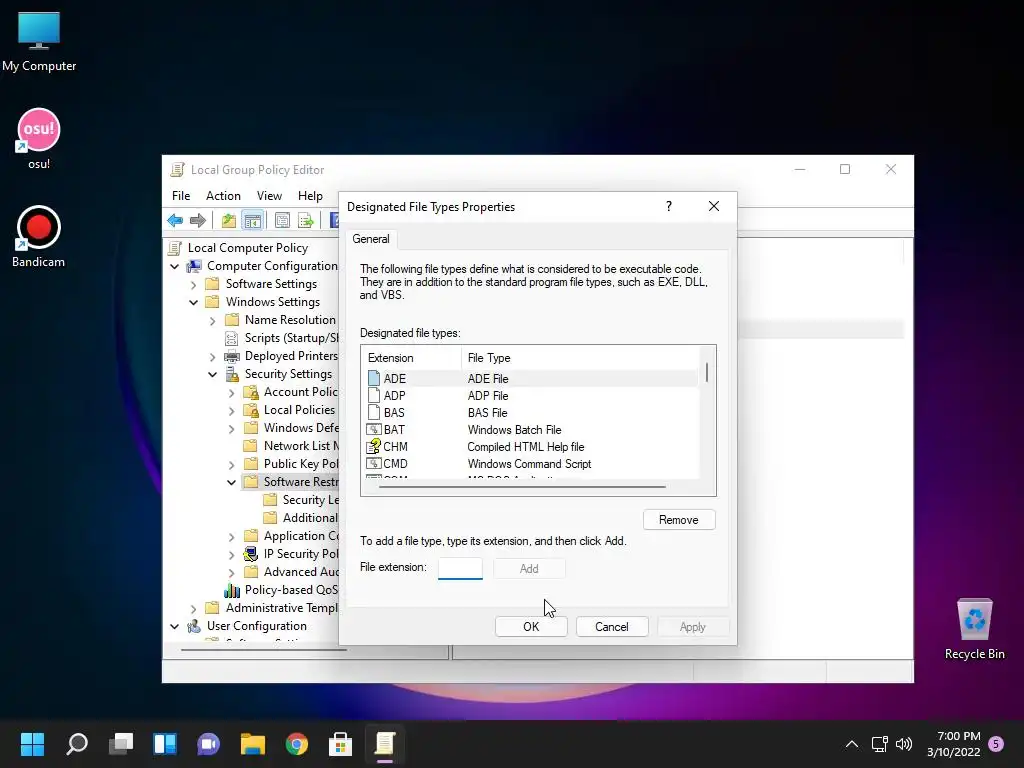Expand the Name Resolution Policy node
Screen dimensions: 1024x768
212,321
